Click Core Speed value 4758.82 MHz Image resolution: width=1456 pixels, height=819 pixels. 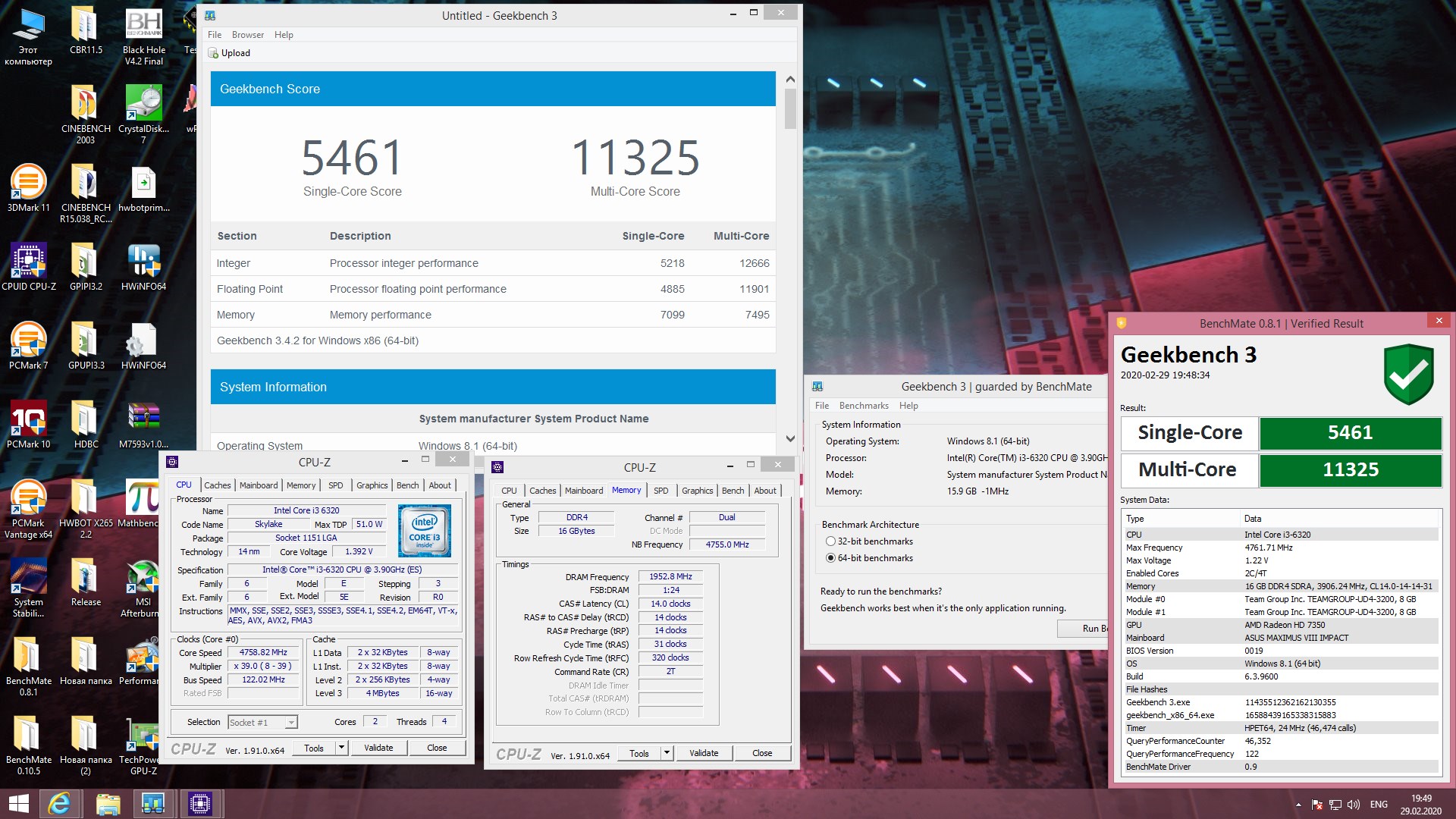pyautogui.click(x=263, y=652)
